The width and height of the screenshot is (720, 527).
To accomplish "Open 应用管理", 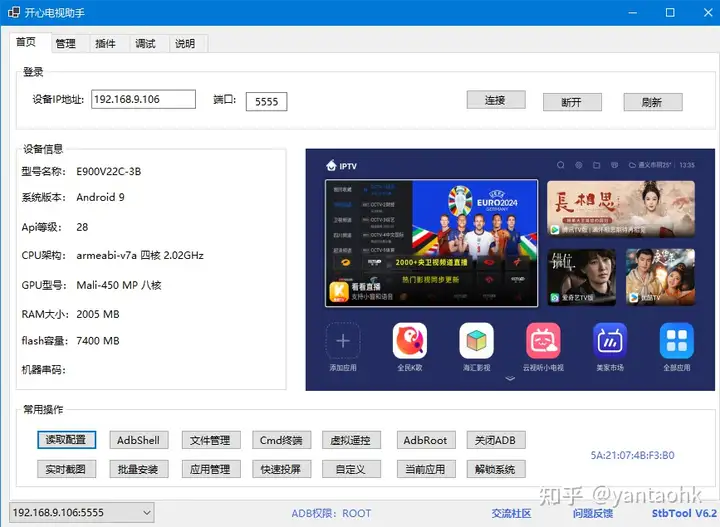I will [x=211, y=469].
